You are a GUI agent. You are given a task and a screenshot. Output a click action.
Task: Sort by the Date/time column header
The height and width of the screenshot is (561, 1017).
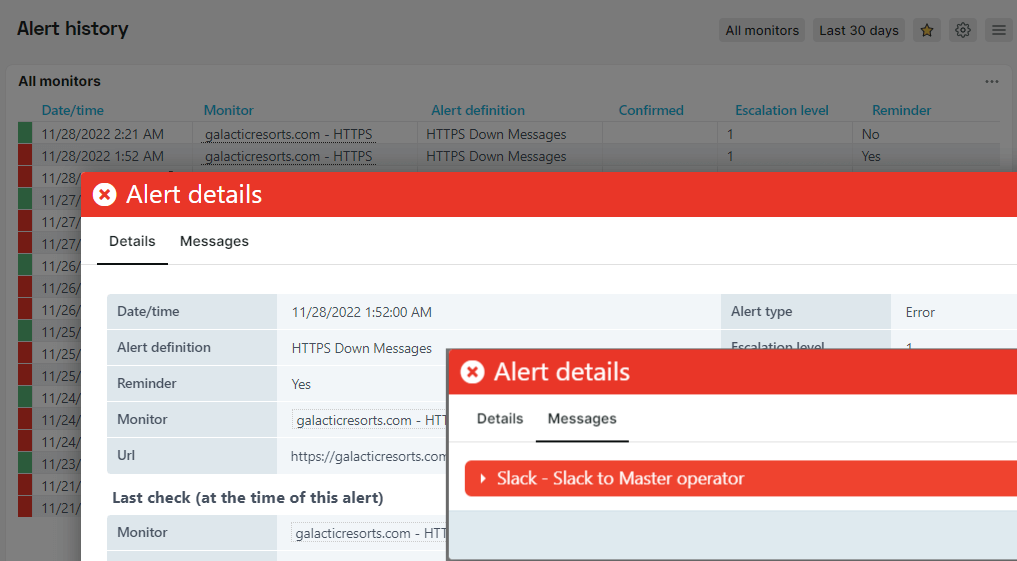tap(73, 110)
